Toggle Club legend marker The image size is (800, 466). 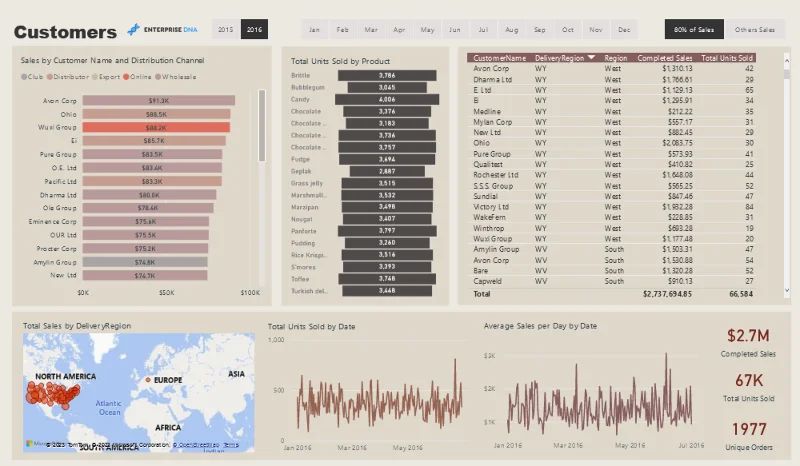24,77
